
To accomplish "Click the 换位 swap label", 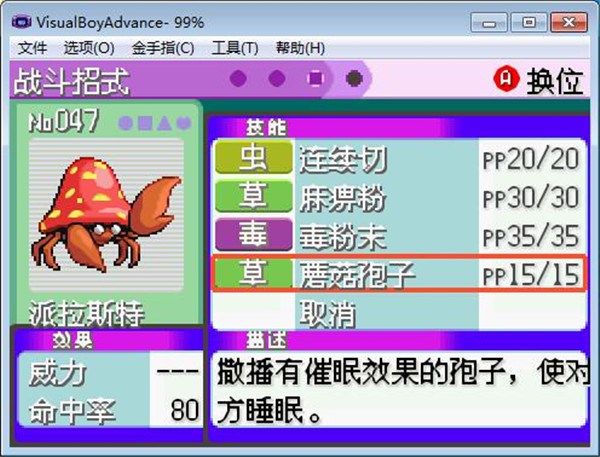I will point(555,80).
